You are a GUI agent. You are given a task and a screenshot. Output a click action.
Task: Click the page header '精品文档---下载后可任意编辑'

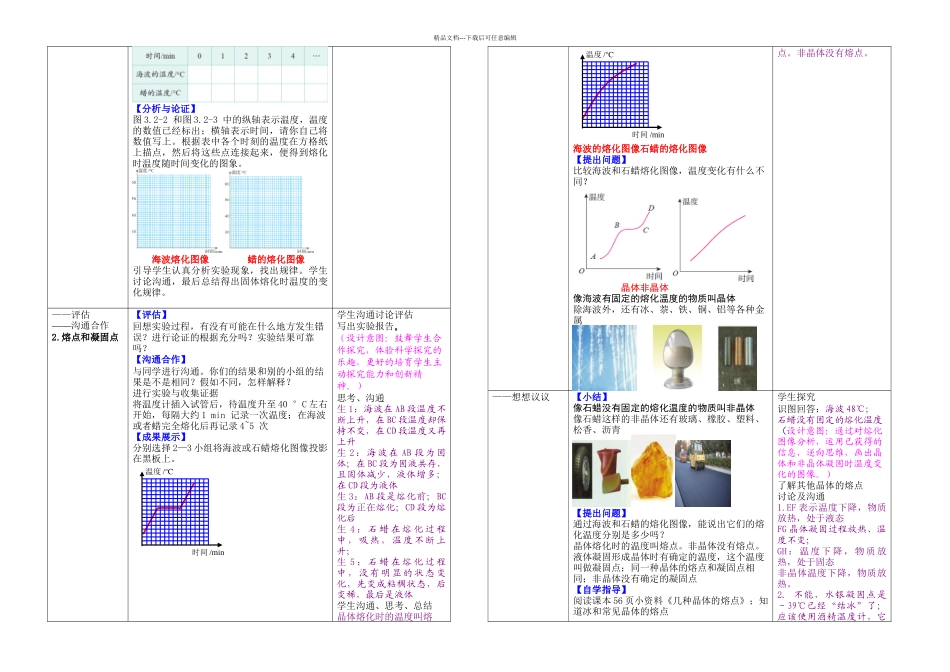pos(474,38)
